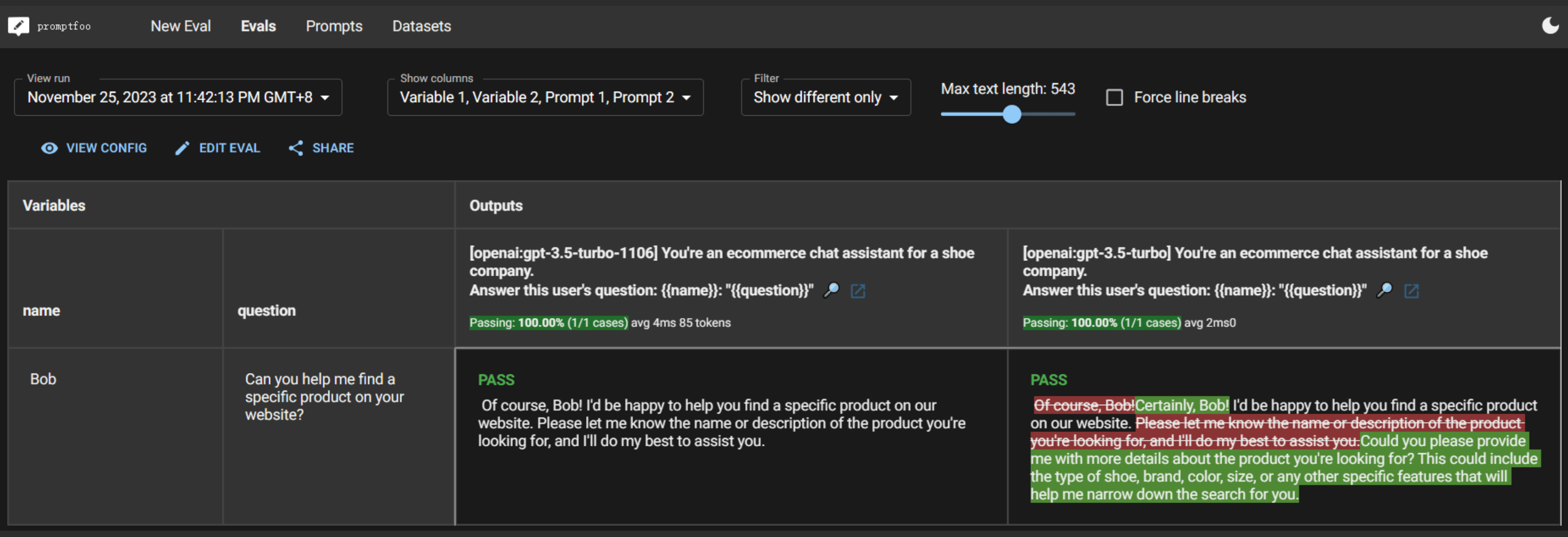Click the eye icon next to View Config
This screenshot has width=1568, height=537.
coord(49,148)
